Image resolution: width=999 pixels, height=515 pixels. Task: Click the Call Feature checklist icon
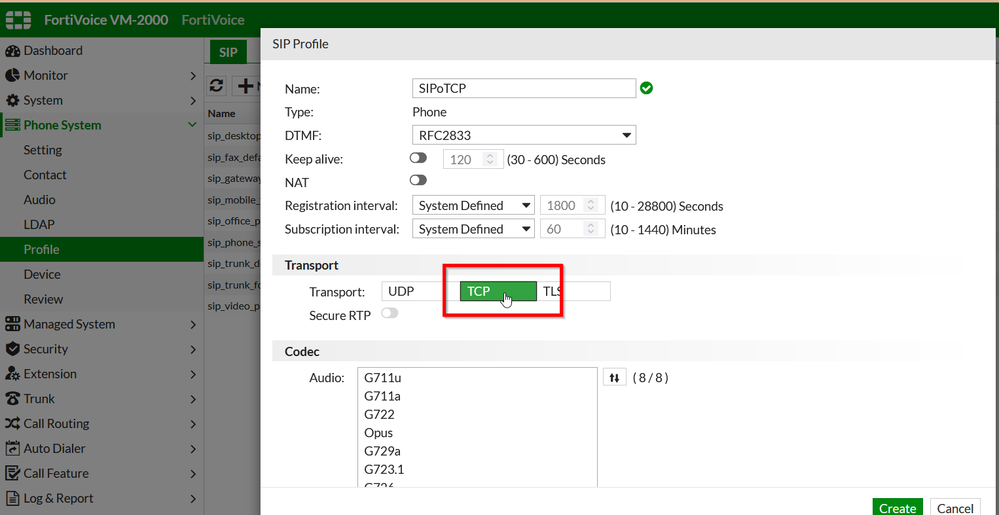[12, 473]
